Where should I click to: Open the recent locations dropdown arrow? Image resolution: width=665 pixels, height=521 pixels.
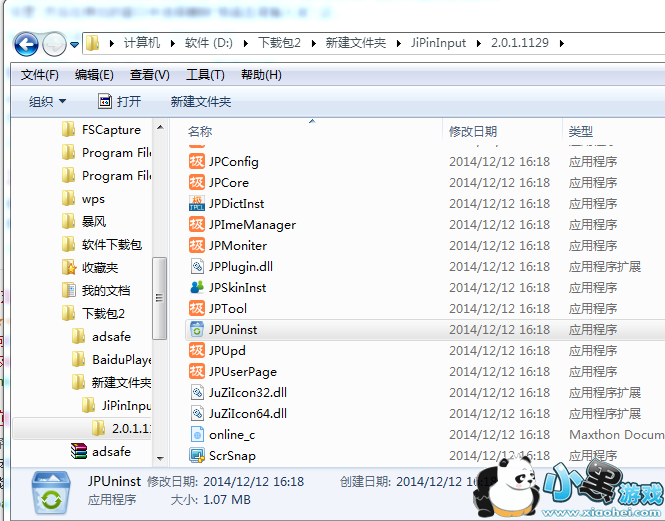pyautogui.click(x=75, y=44)
